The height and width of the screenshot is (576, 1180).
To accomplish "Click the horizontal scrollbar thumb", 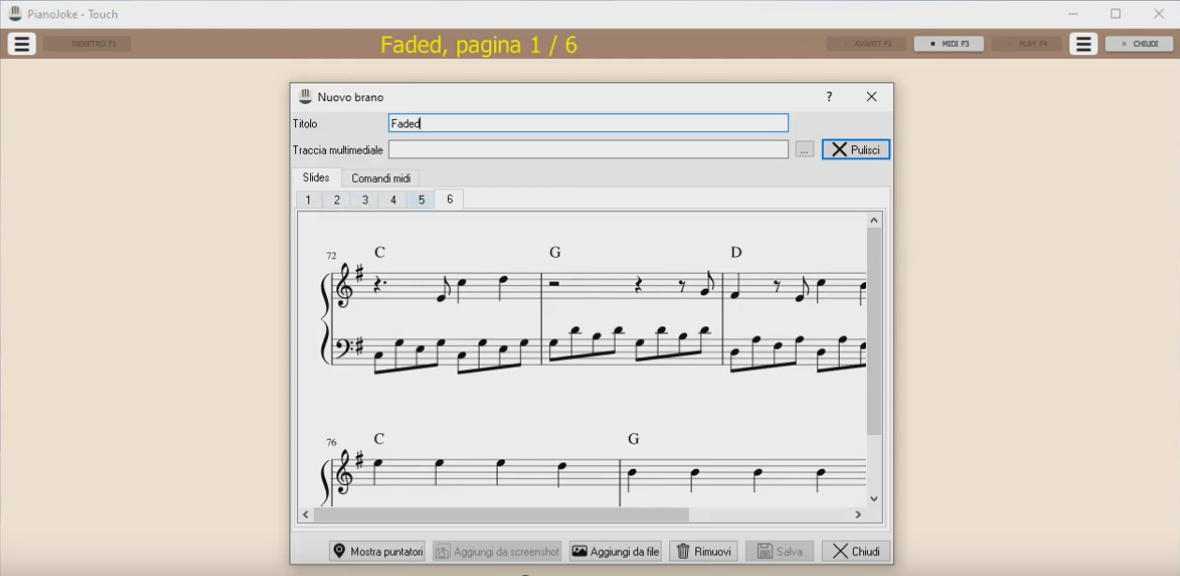I will [x=501, y=514].
